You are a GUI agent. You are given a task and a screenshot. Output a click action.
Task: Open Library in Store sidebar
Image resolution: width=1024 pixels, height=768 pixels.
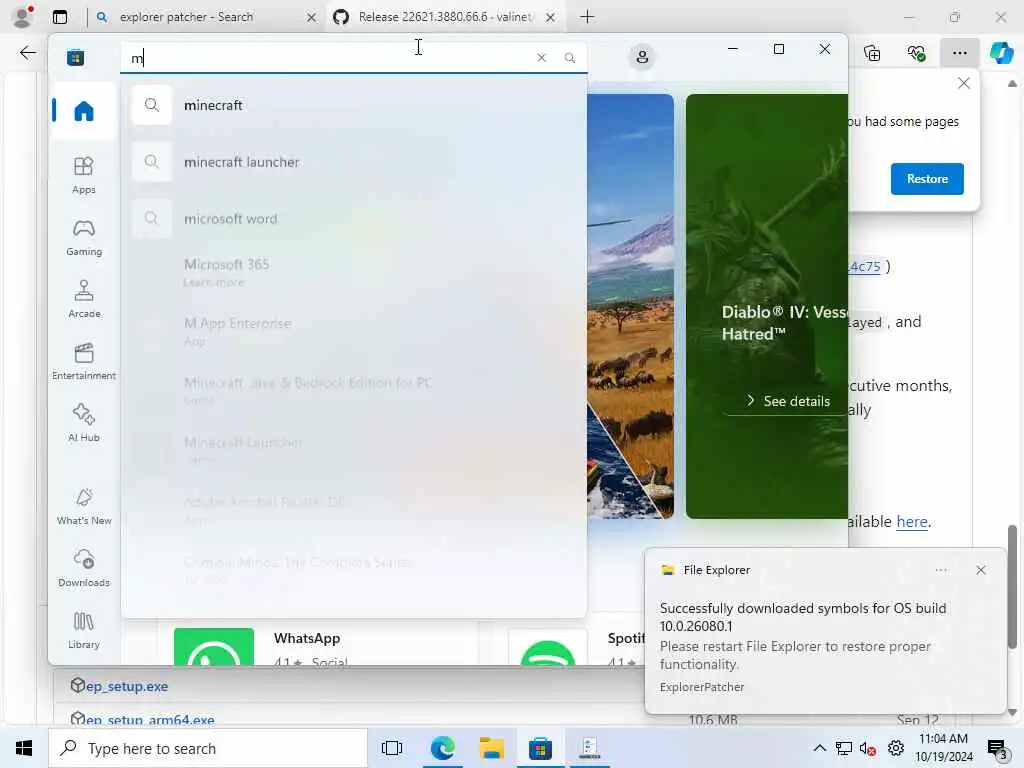tap(84, 630)
